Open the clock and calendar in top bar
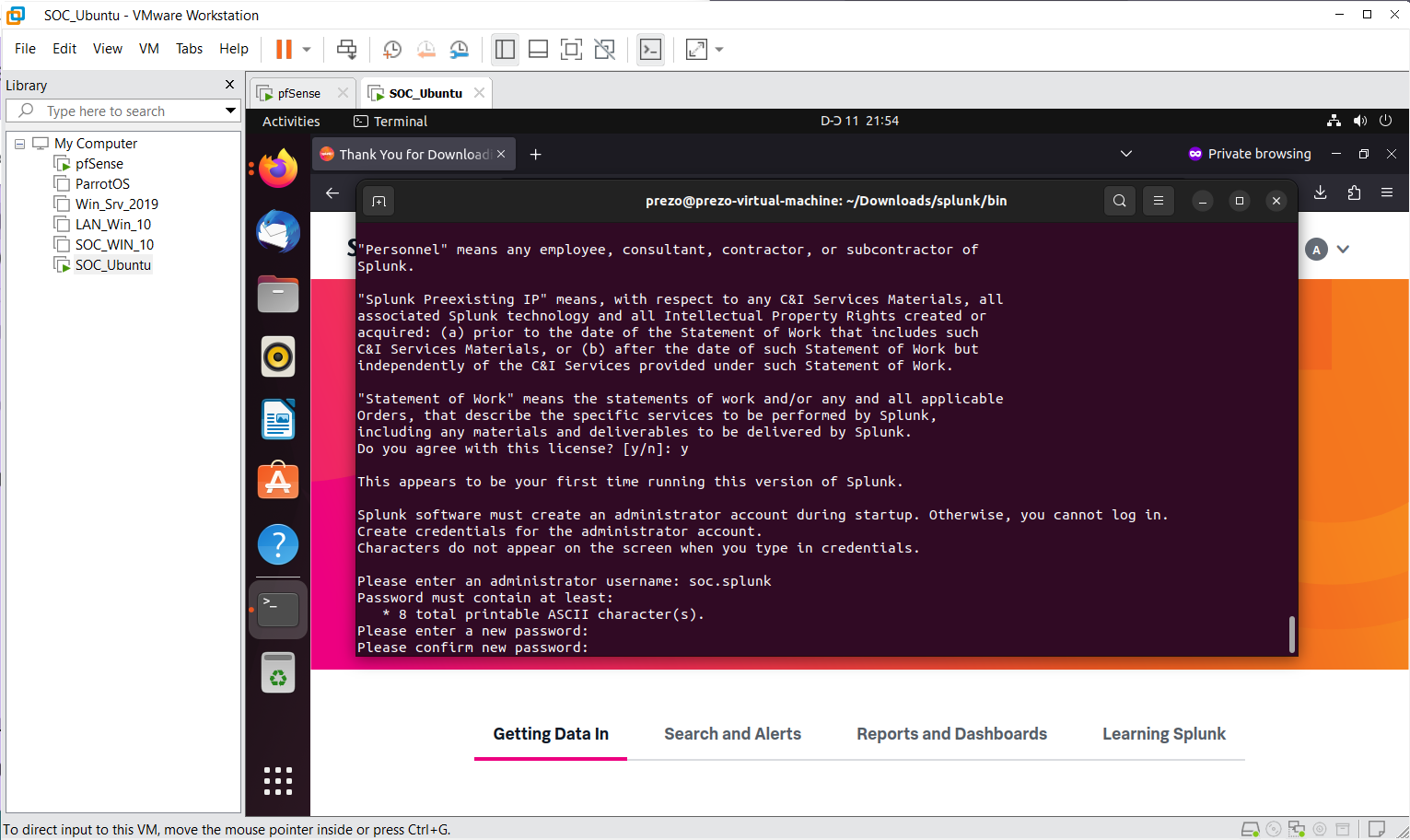The width and height of the screenshot is (1410, 840). click(859, 121)
